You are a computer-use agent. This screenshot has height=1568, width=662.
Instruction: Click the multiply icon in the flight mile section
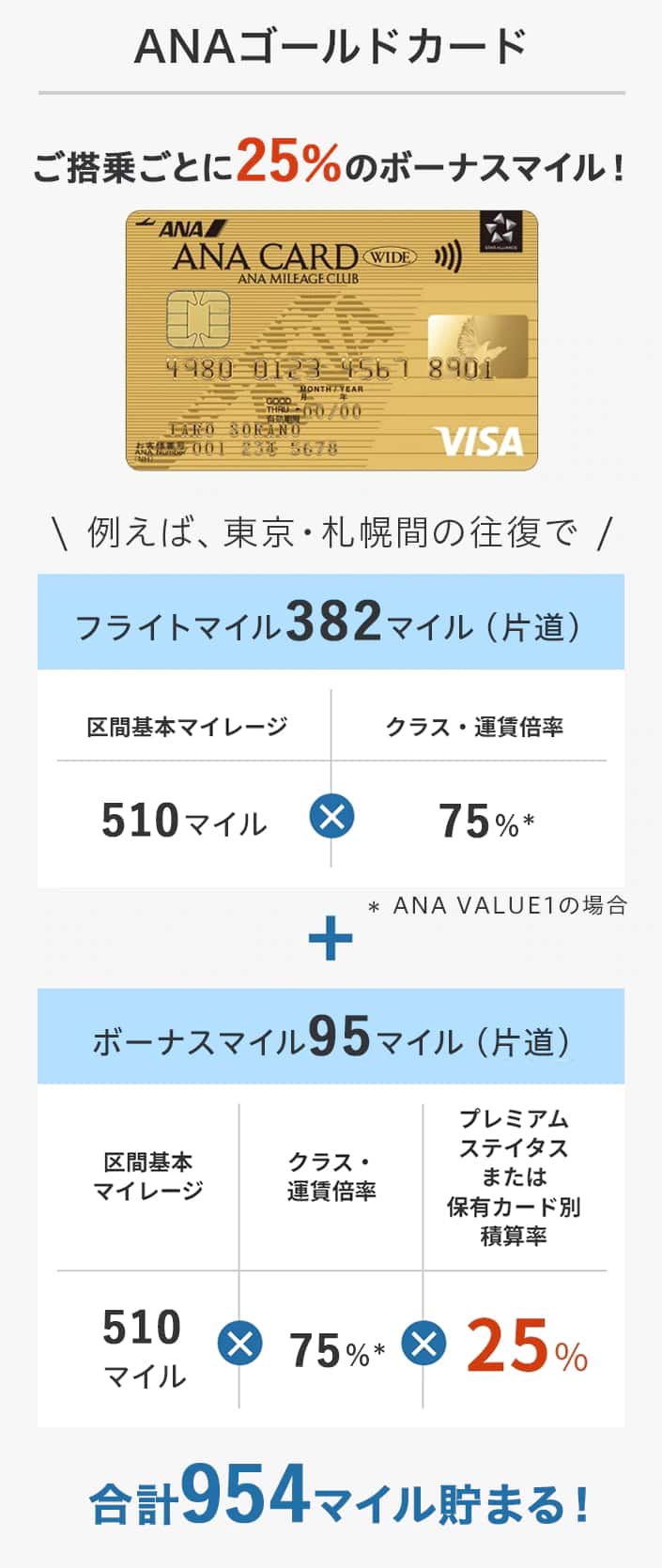[x=331, y=816]
